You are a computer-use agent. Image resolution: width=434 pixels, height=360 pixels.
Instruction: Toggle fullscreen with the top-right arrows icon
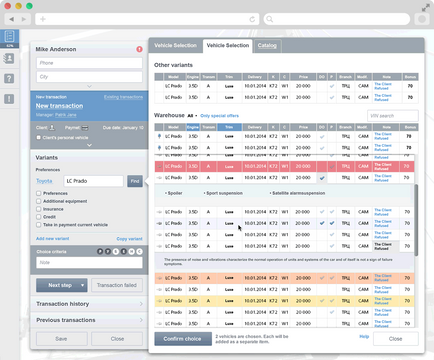pyautogui.click(x=425, y=8)
